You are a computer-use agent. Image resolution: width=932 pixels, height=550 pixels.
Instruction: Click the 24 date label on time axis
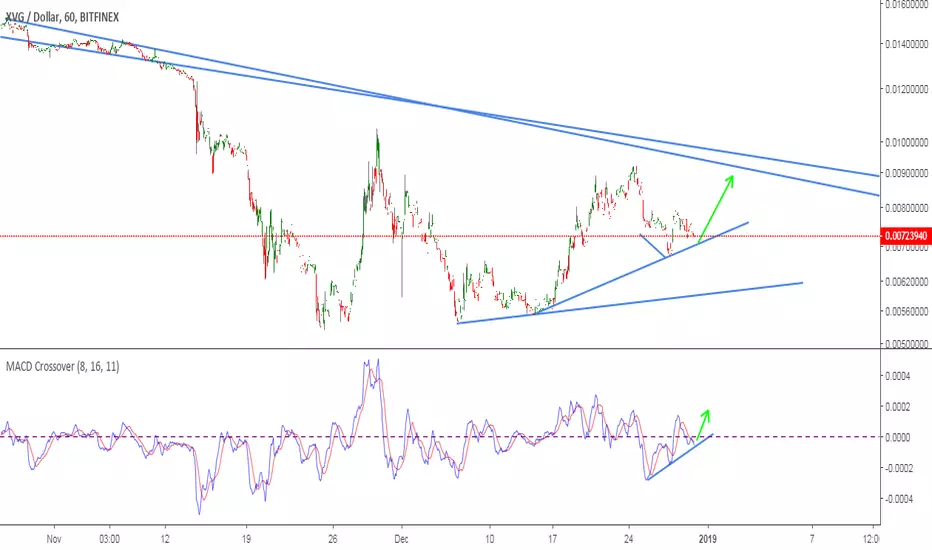pos(629,539)
